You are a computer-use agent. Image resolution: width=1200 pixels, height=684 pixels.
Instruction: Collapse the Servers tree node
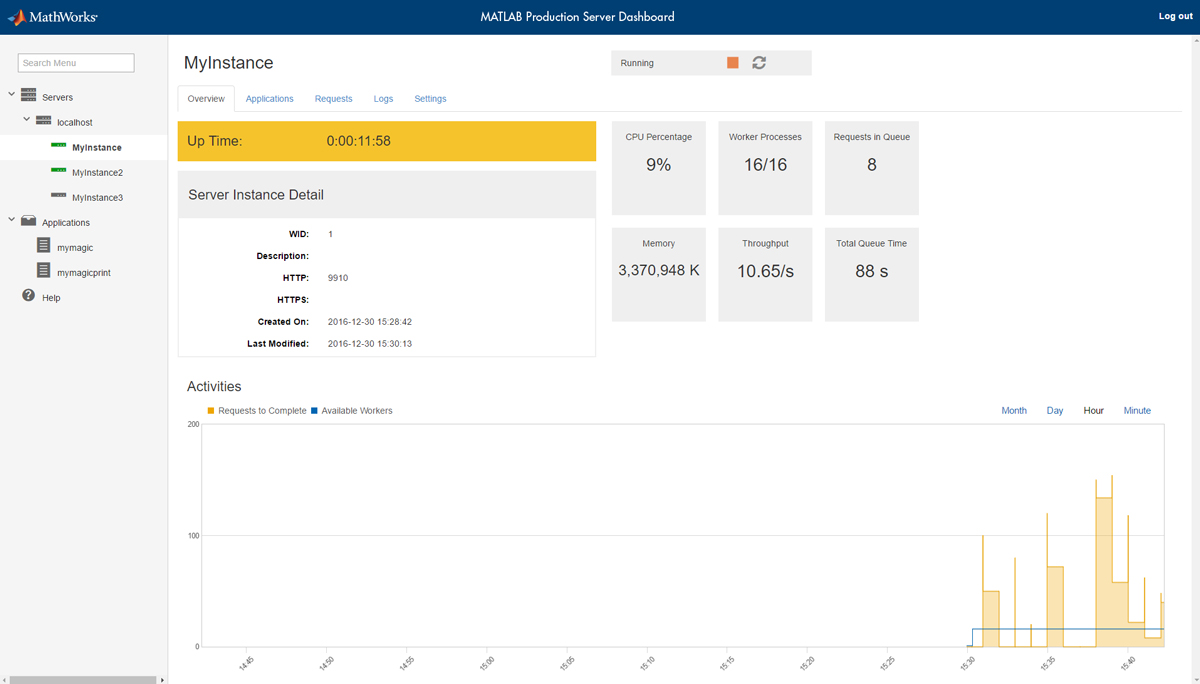[x=11, y=95]
